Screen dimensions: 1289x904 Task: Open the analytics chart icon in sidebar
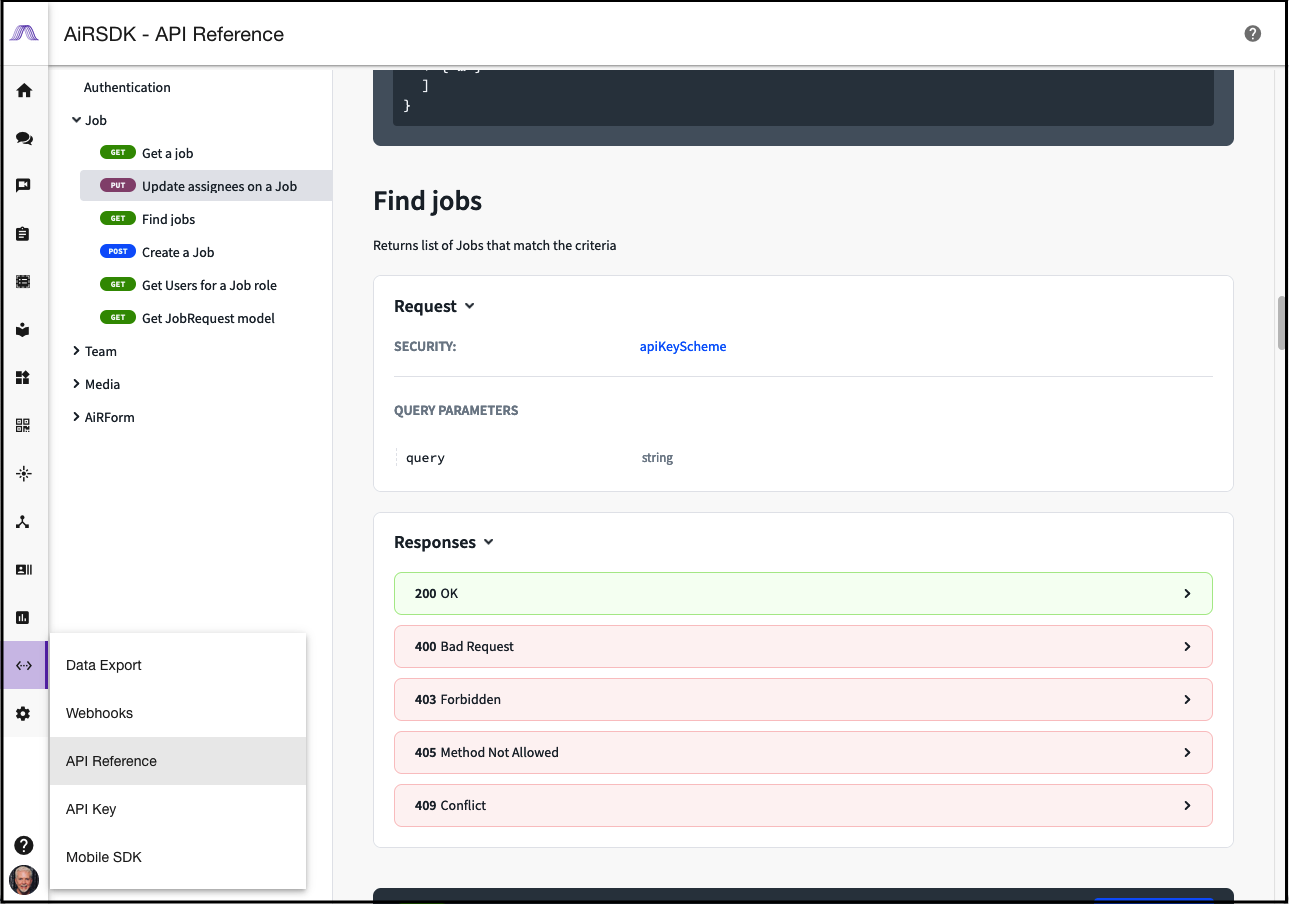tap(24, 618)
